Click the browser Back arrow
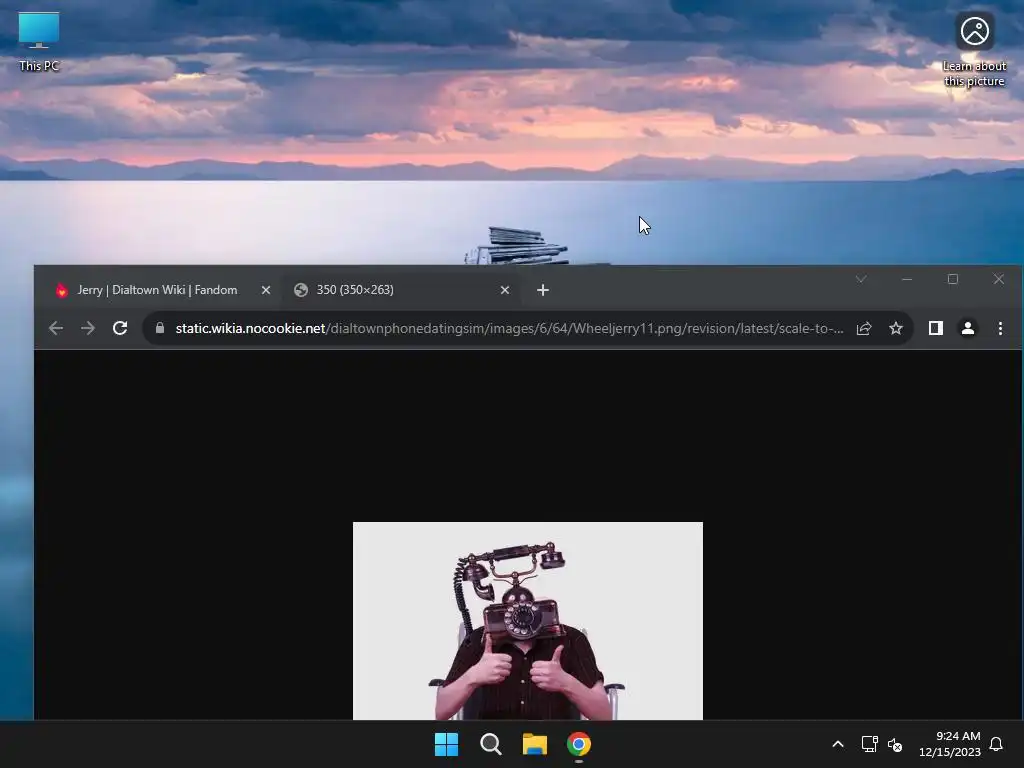Viewport: 1024px width, 768px height. coord(56,328)
